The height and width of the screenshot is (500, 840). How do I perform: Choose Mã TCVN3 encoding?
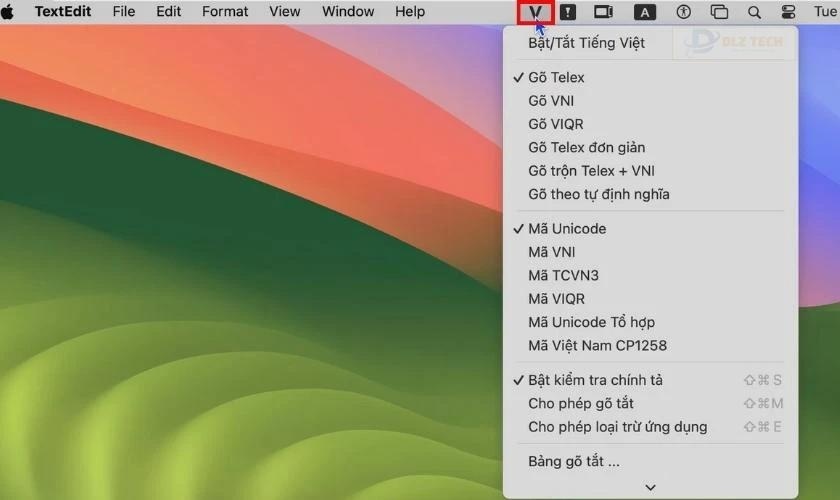[563, 275]
